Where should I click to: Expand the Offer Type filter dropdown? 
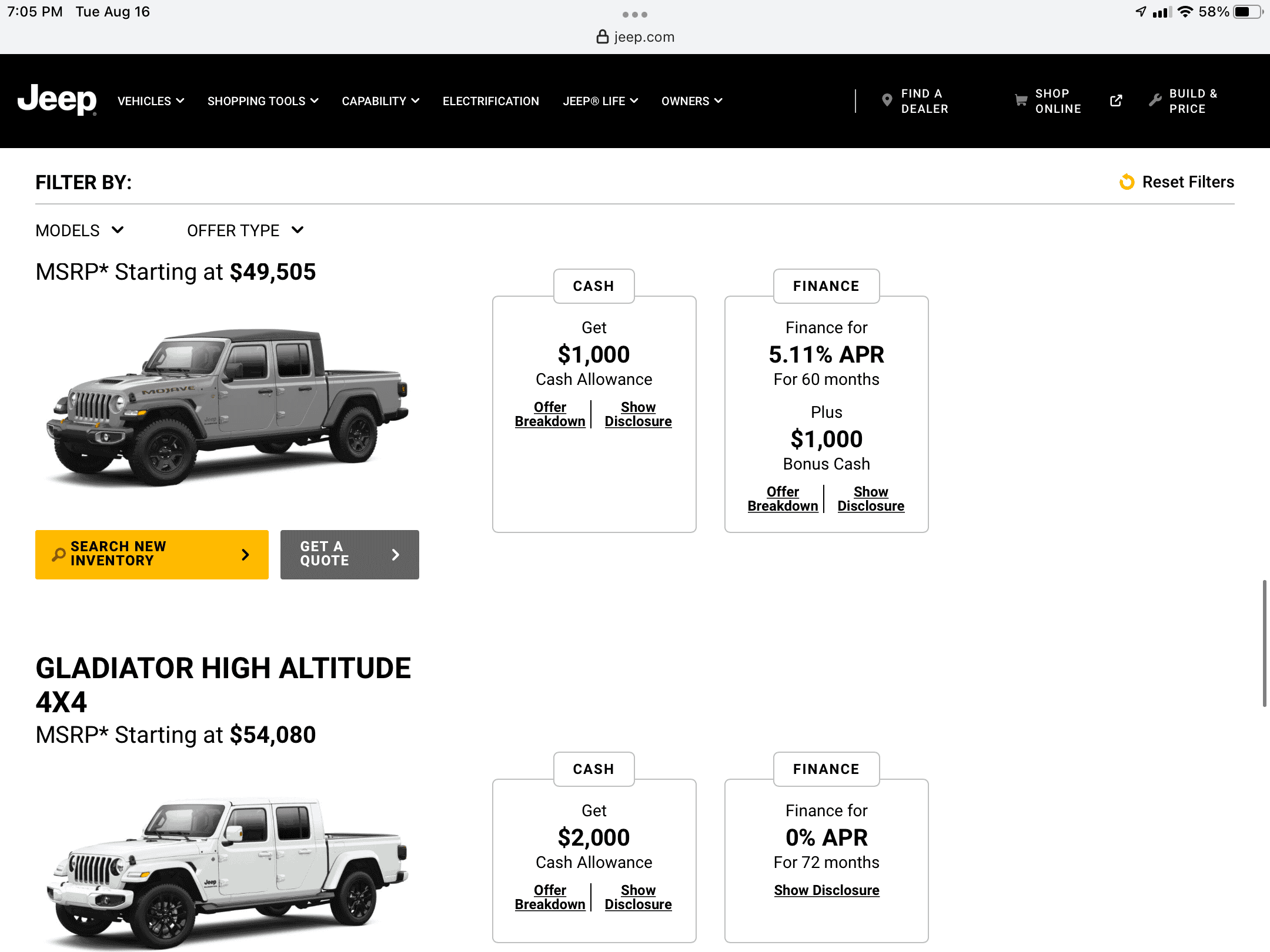(245, 230)
